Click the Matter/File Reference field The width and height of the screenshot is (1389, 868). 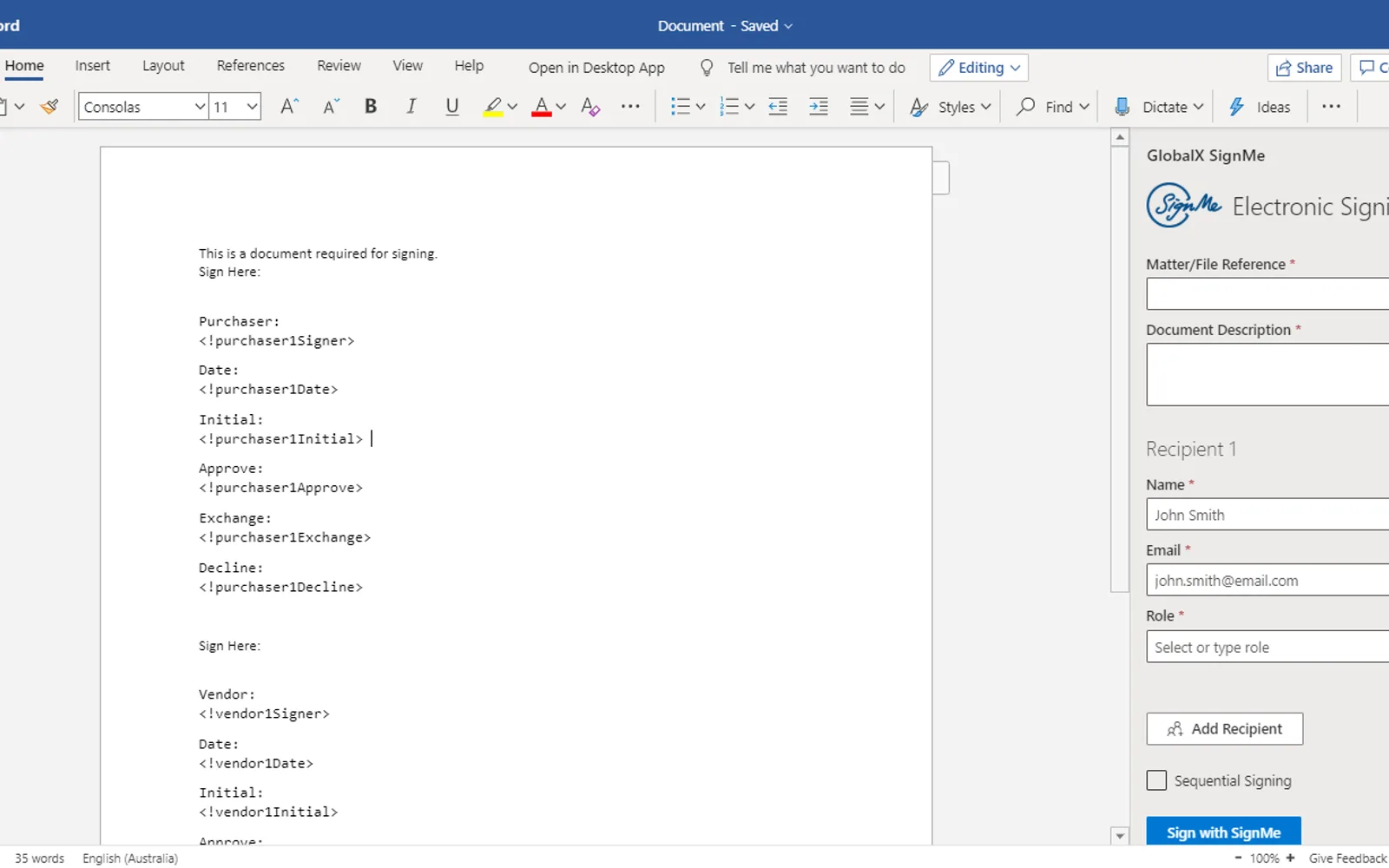[1267, 294]
